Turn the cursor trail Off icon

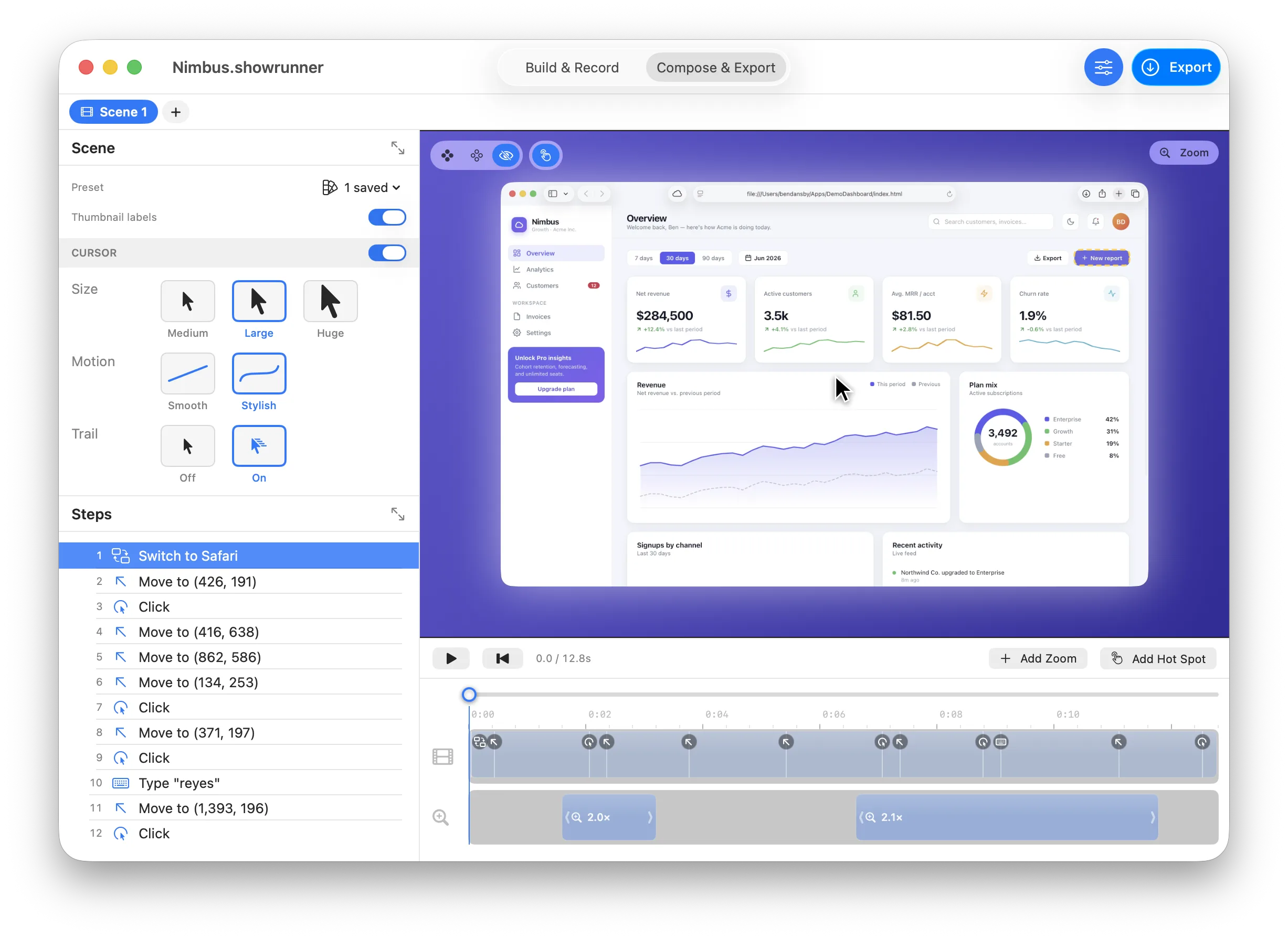click(x=188, y=445)
